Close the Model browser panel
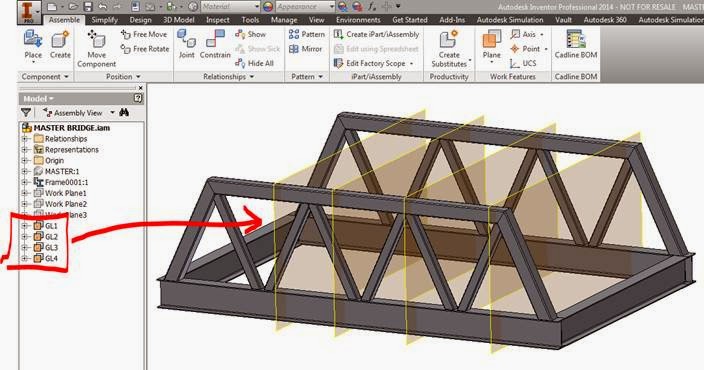 pyautogui.click(x=141, y=88)
